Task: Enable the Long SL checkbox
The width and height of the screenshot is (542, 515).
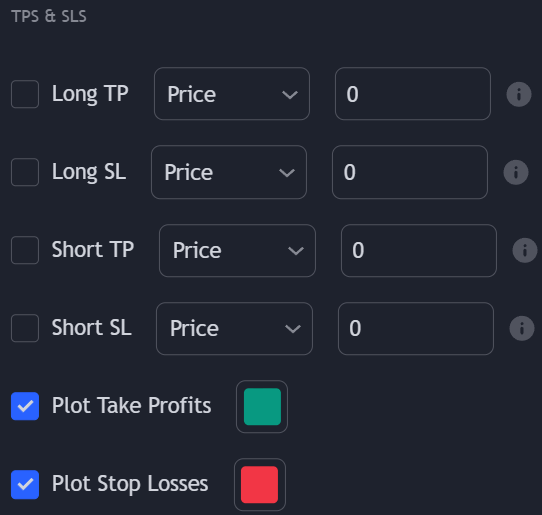Action: [x=25, y=172]
